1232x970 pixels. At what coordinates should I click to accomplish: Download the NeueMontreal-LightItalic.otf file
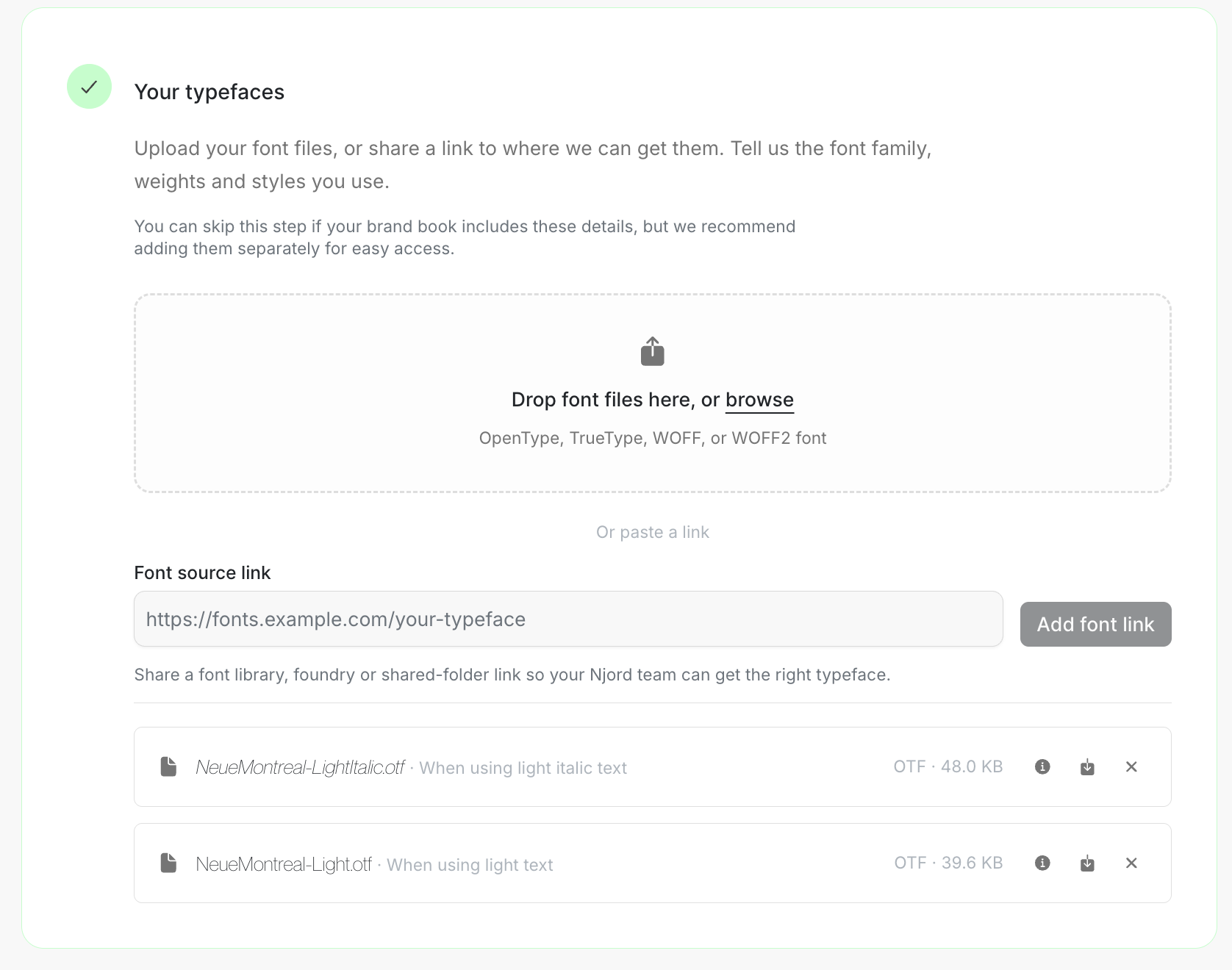1087,767
